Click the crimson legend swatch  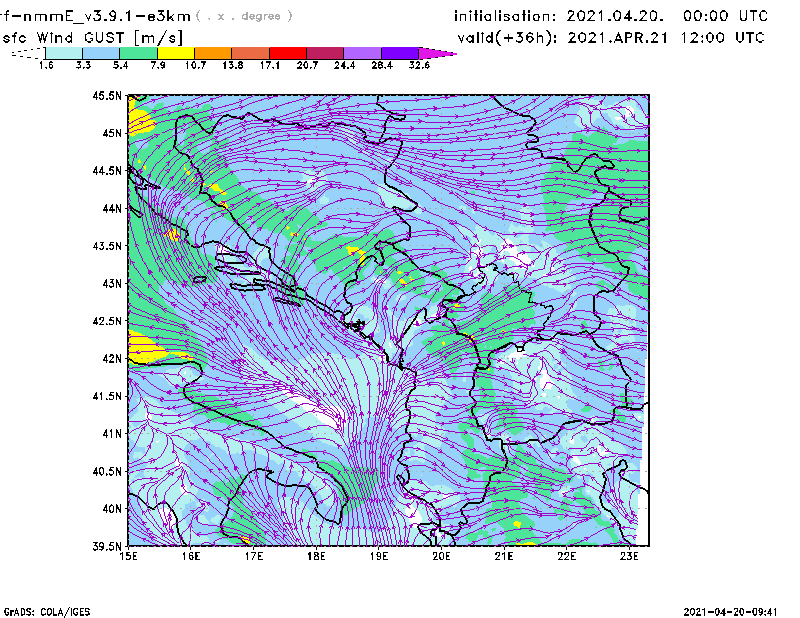325,53
